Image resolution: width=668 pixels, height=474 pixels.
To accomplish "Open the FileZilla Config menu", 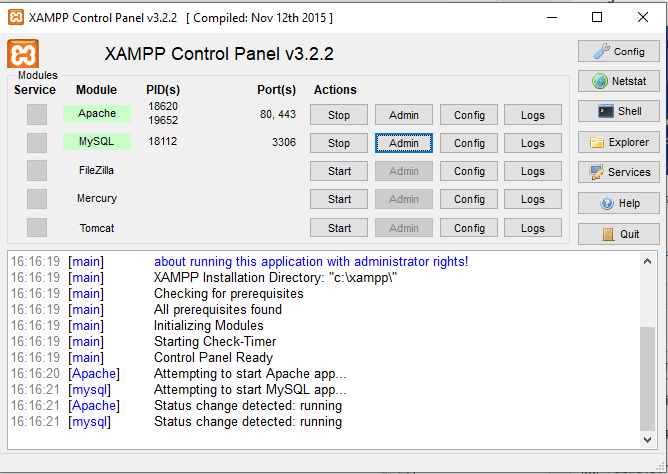I will coord(469,171).
